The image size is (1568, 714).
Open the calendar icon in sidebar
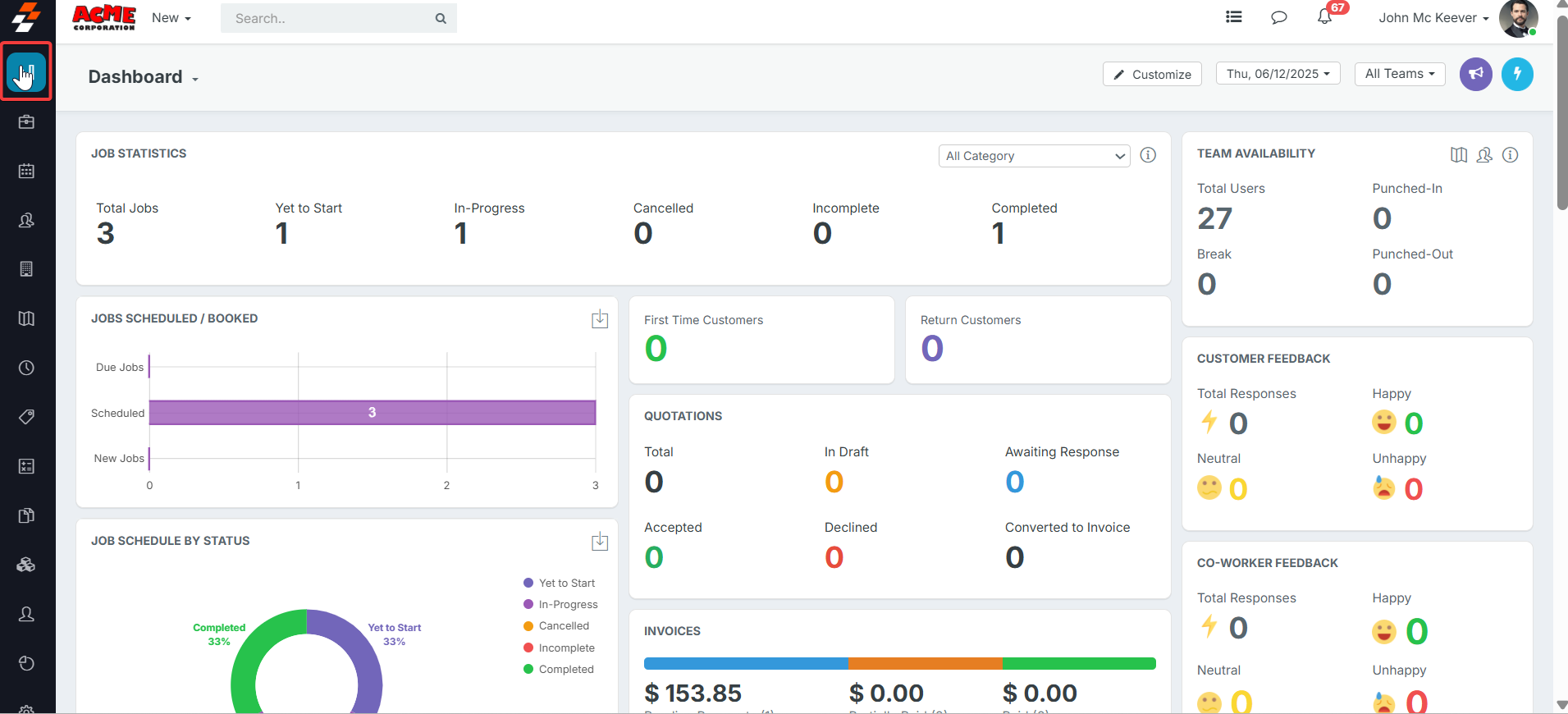point(26,171)
